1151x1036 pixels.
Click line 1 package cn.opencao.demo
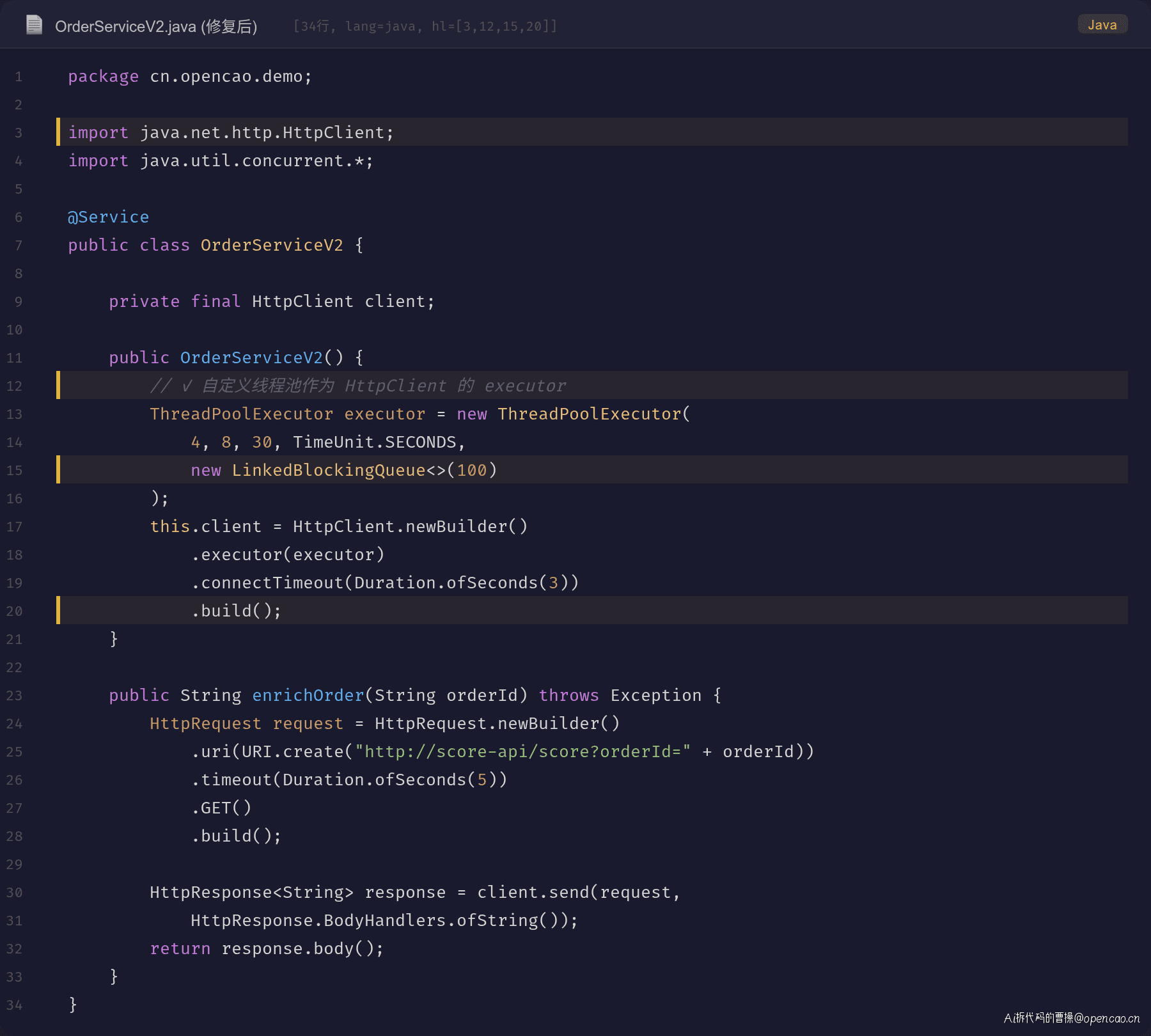pyautogui.click(x=190, y=76)
